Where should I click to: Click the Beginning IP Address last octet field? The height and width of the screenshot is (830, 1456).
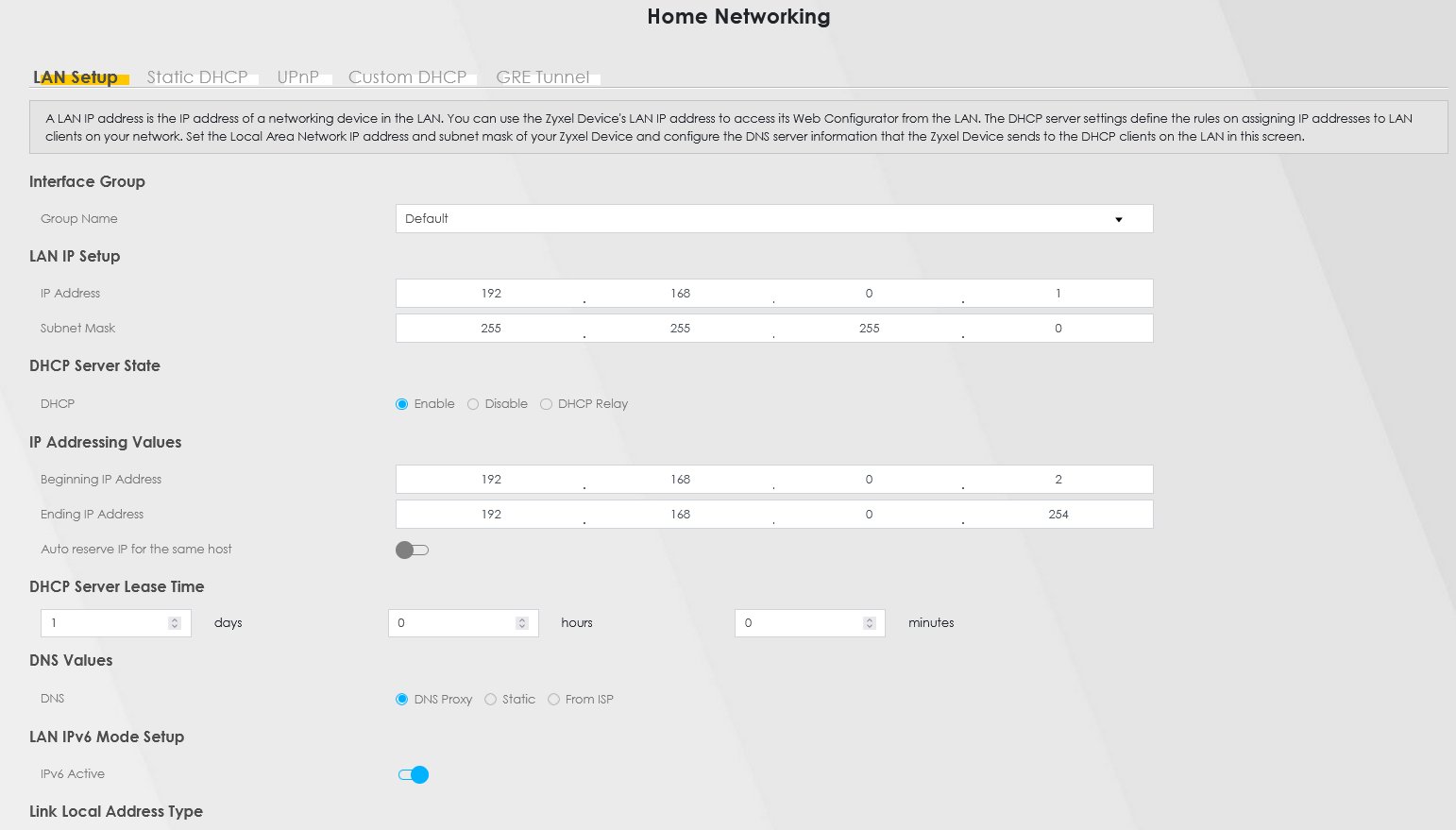coord(1058,480)
